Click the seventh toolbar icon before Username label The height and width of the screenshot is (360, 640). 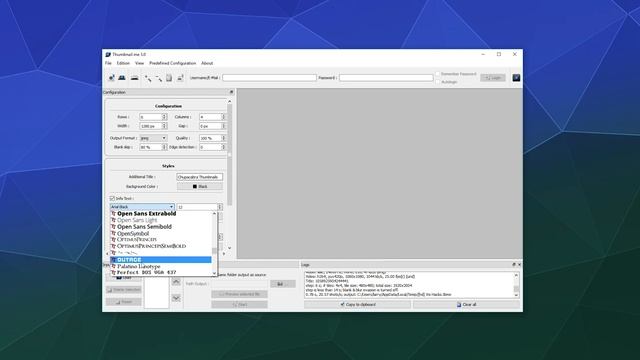[180, 78]
